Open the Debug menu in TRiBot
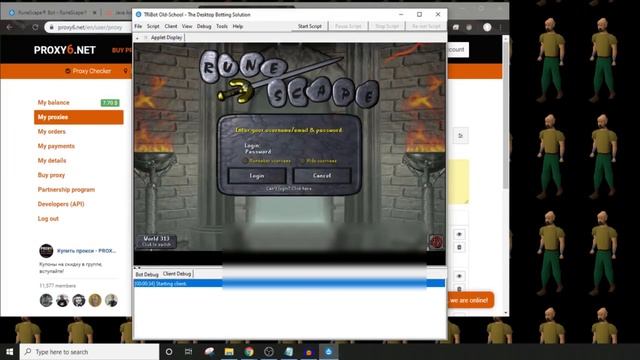 pyautogui.click(x=204, y=26)
